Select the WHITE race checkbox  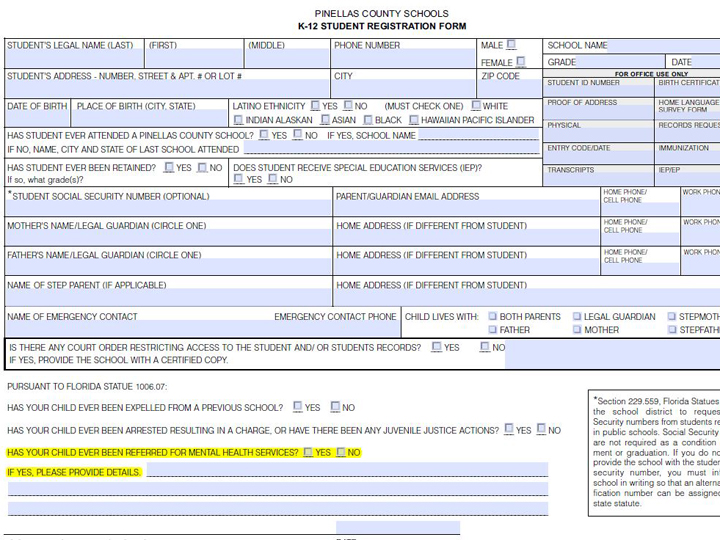(476, 106)
